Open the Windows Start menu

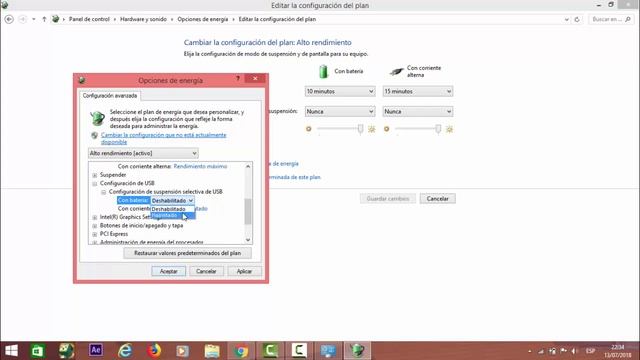11,351
